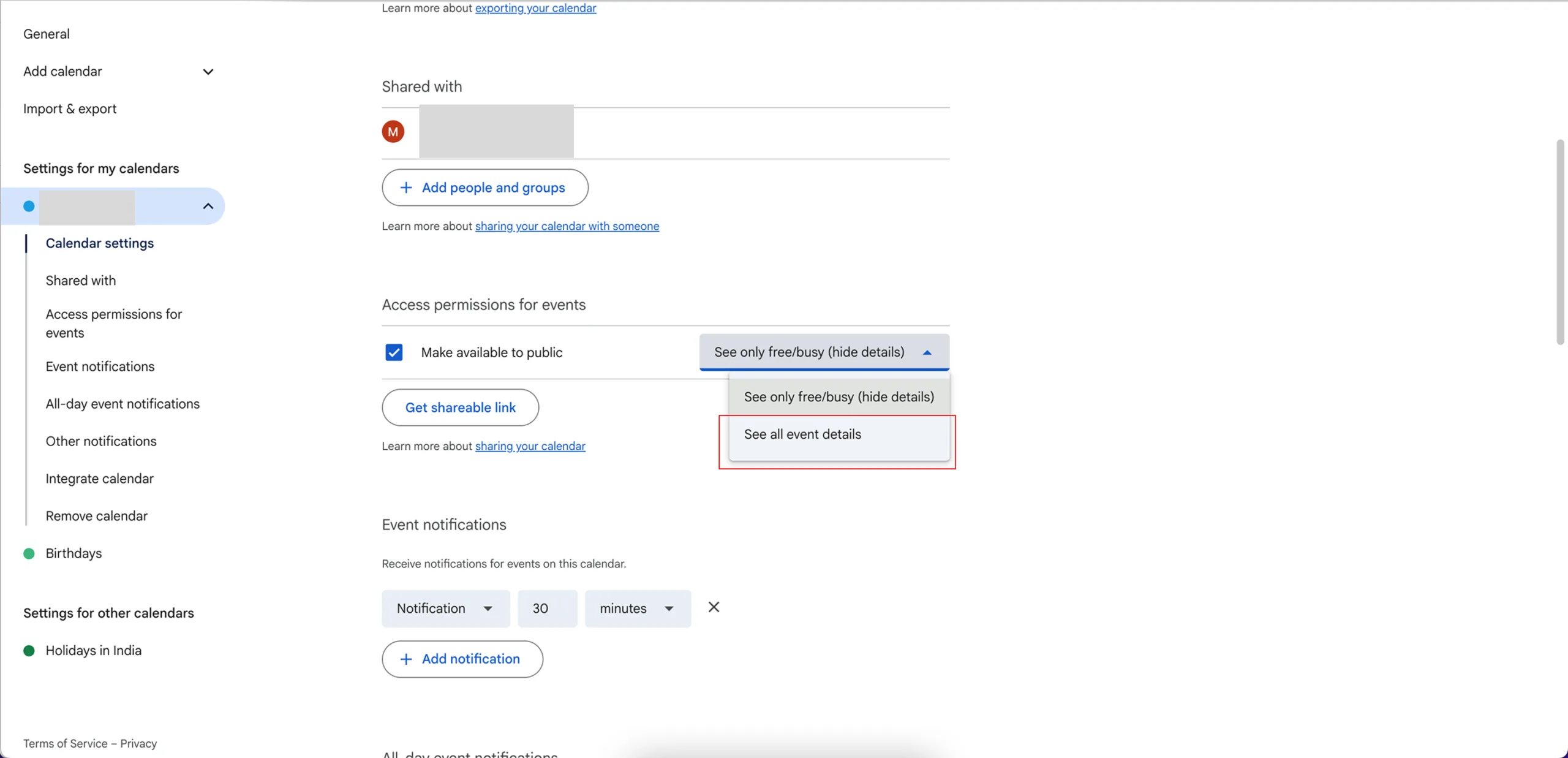Click the M avatar in Shared with list
The height and width of the screenshot is (758, 1568).
click(394, 131)
